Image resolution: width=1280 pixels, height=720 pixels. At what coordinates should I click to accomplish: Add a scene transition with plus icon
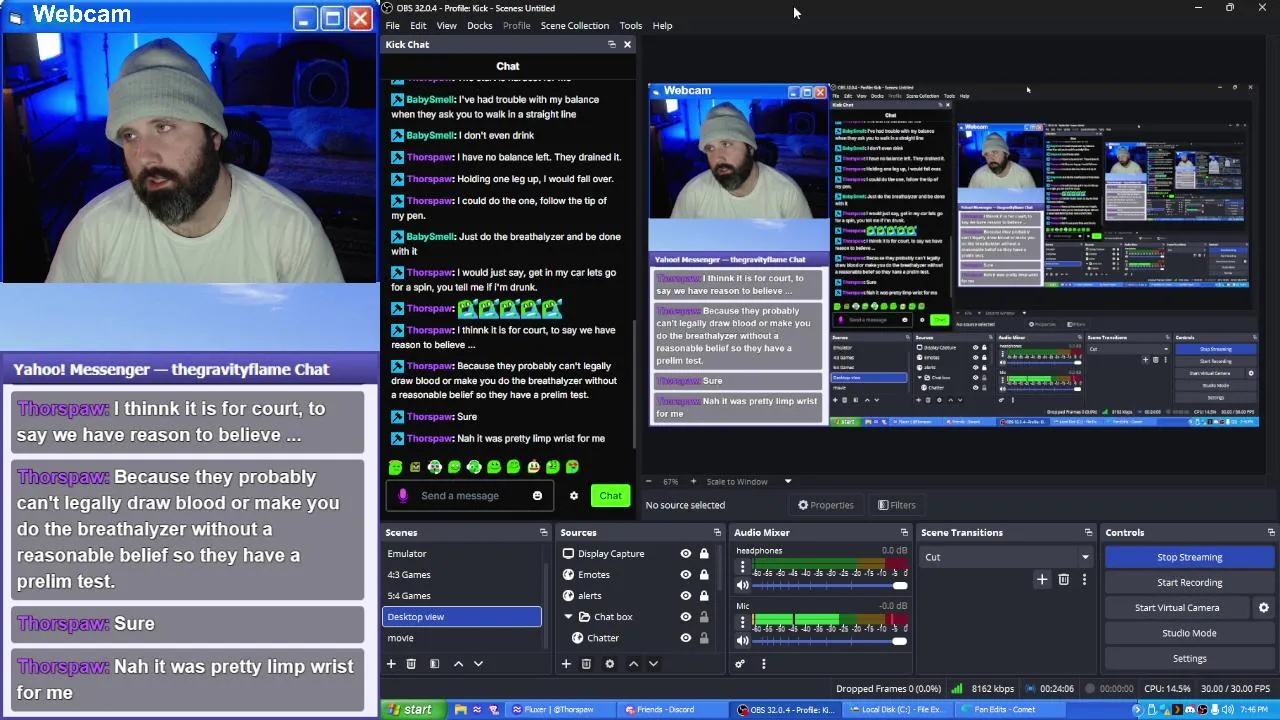[1042, 579]
